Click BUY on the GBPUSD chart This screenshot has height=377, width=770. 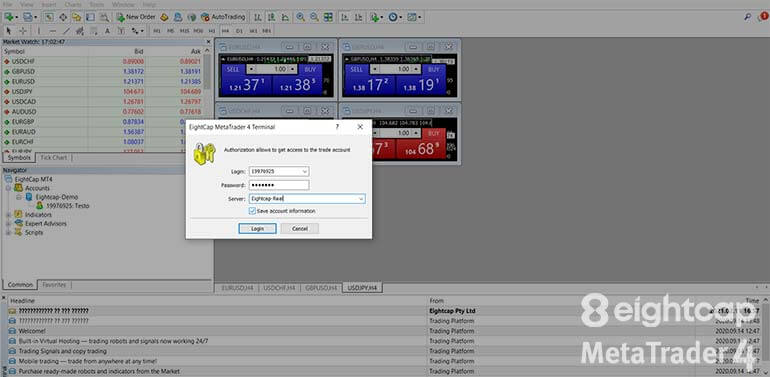point(434,69)
